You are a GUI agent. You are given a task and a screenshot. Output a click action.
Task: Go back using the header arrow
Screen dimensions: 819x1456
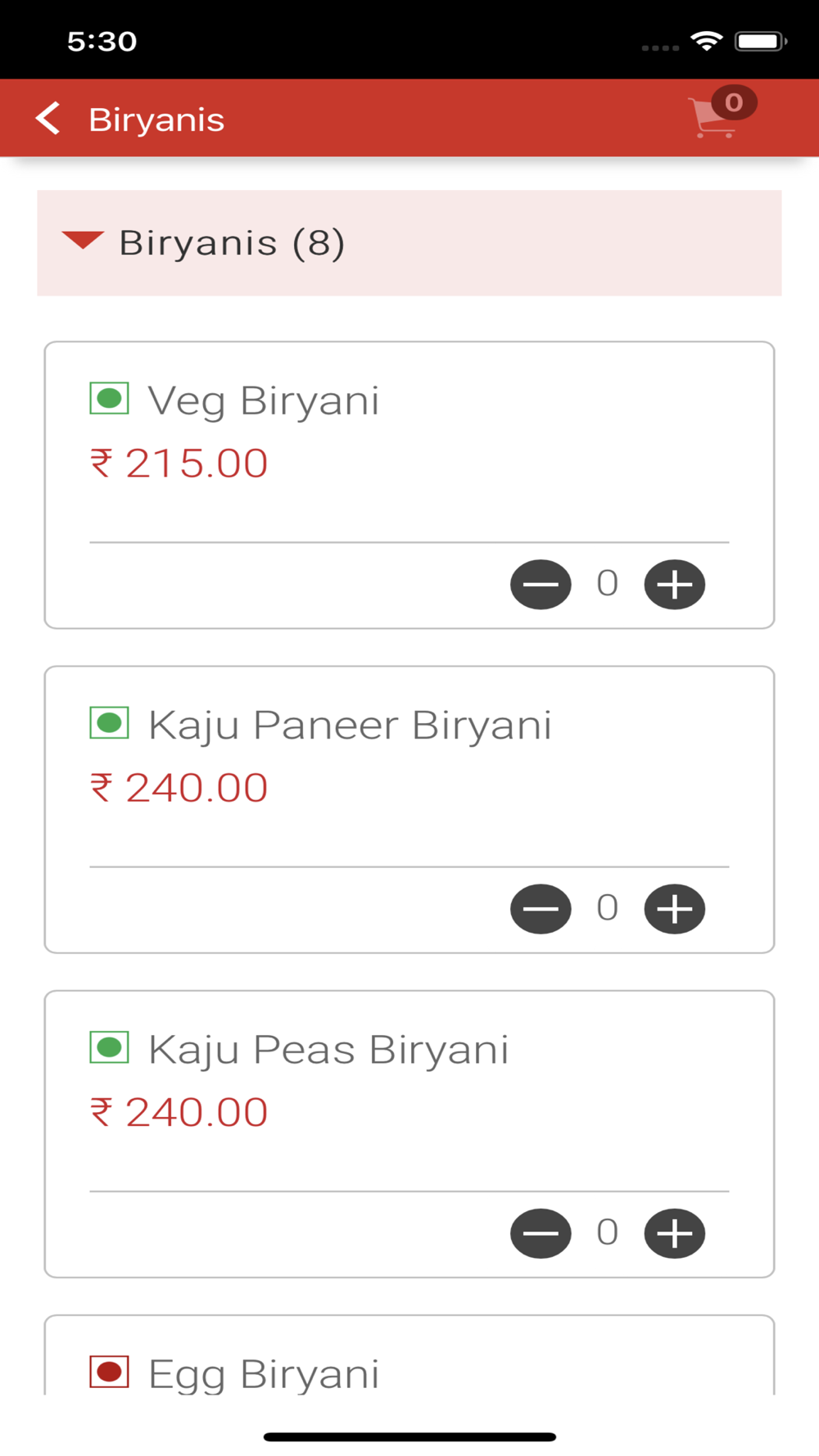pyautogui.click(x=48, y=119)
